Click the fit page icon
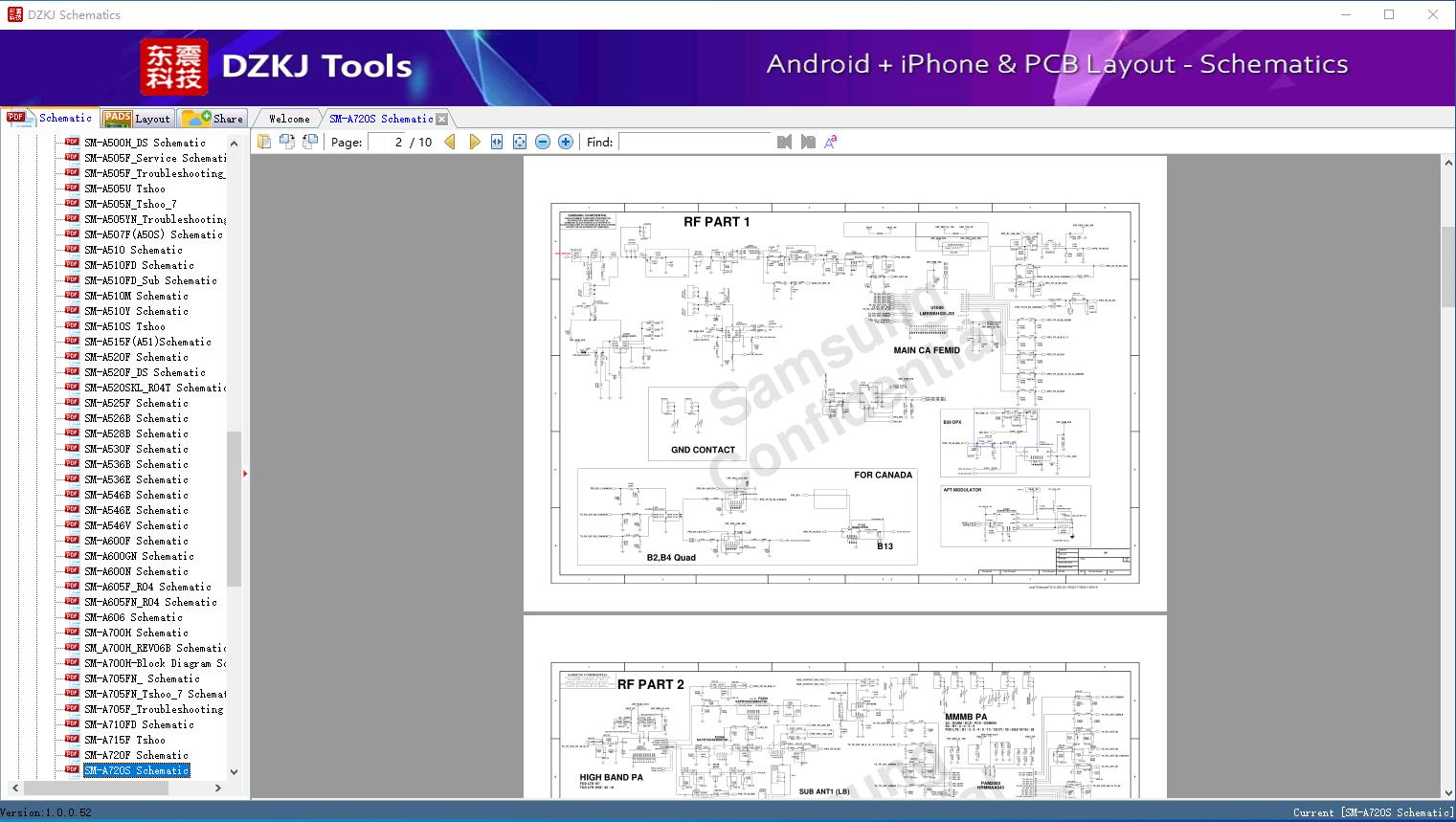 pyautogui.click(x=520, y=142)
